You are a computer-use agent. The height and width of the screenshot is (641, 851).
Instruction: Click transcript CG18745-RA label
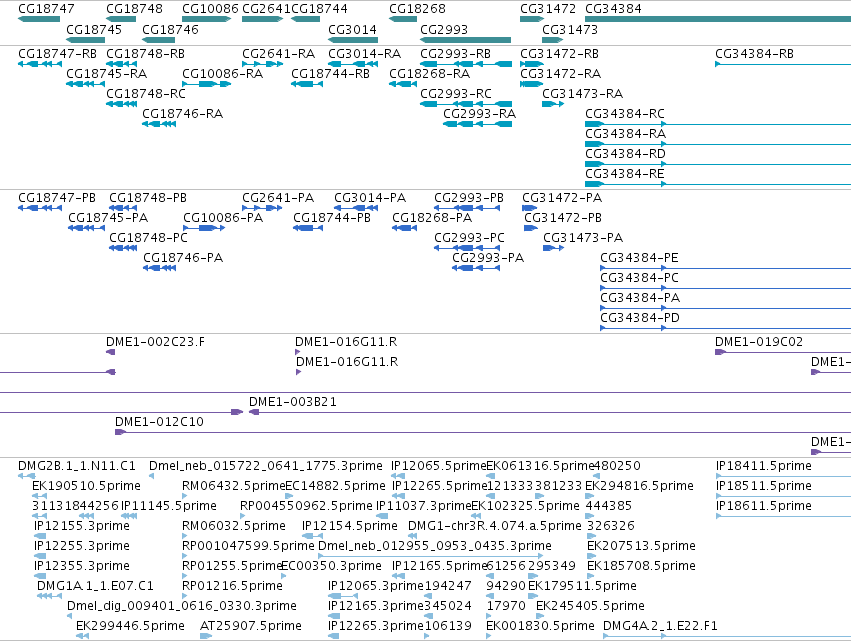coord(106,73)
